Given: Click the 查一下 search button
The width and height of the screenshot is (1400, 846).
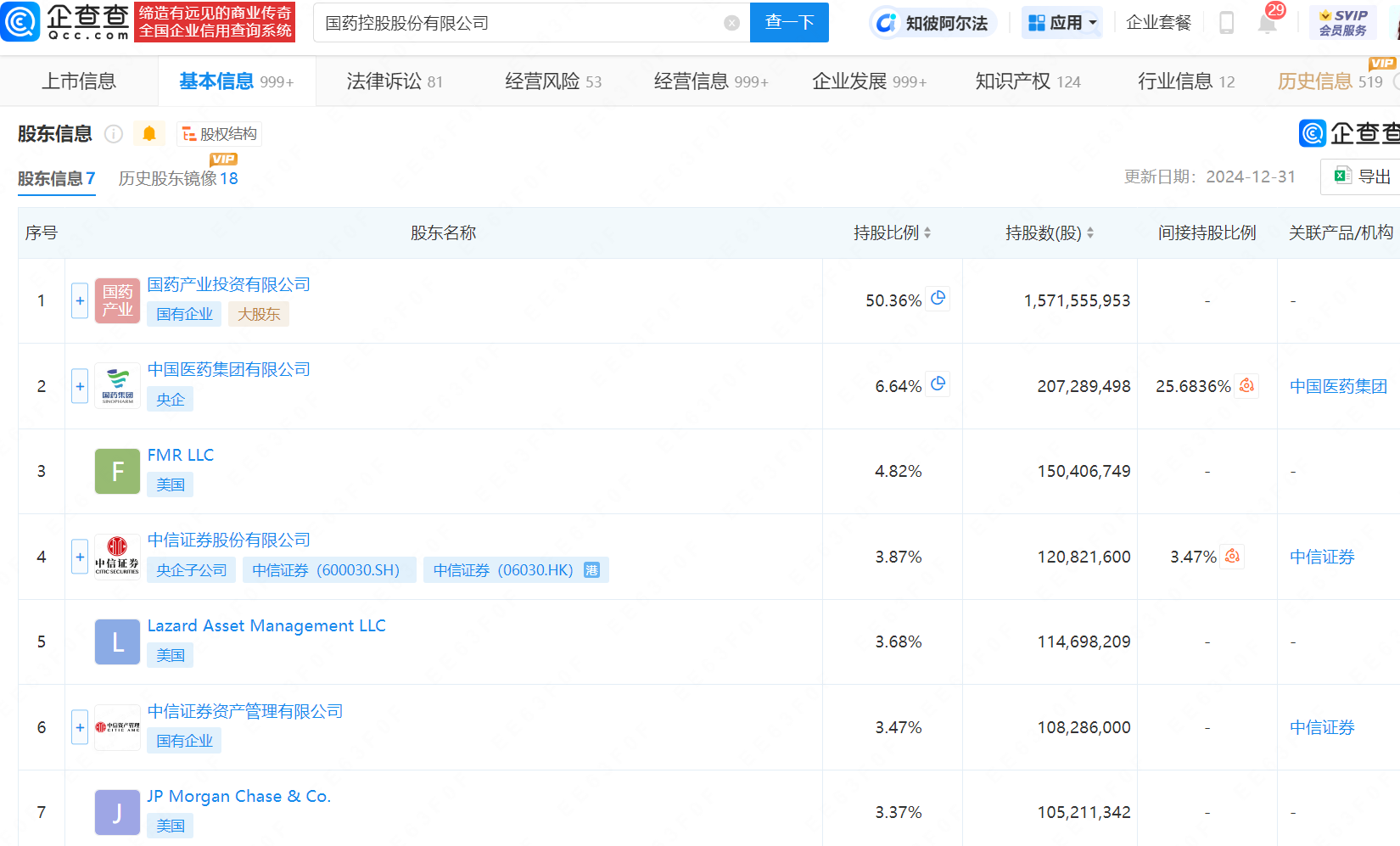Looking at the screenshot, I should pos(789,23).
